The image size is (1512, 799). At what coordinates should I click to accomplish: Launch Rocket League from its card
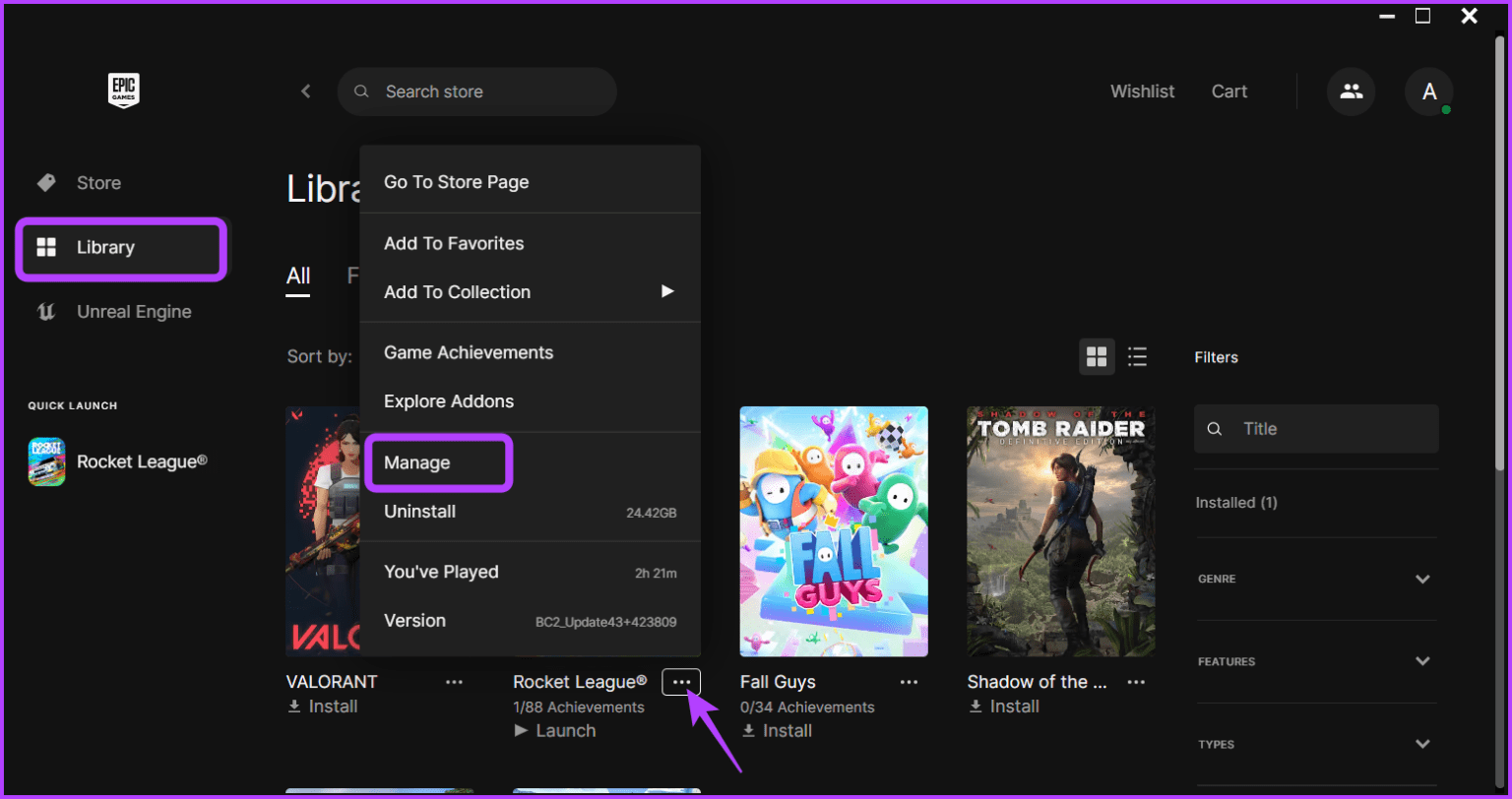coord(555,730)
